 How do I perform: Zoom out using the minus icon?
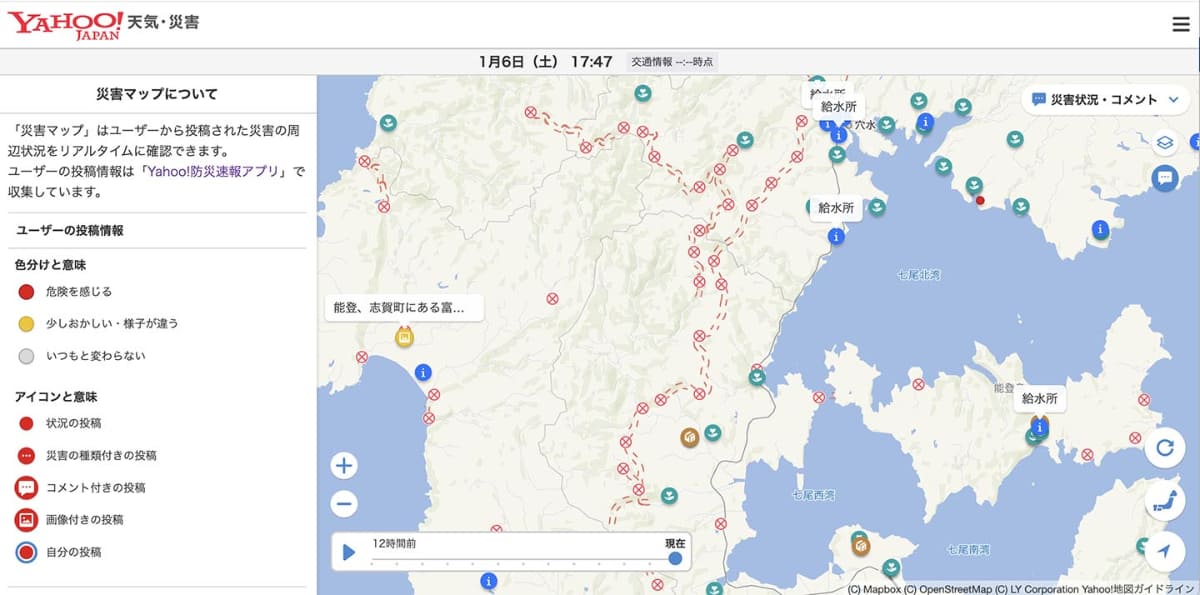click(343, 503)
